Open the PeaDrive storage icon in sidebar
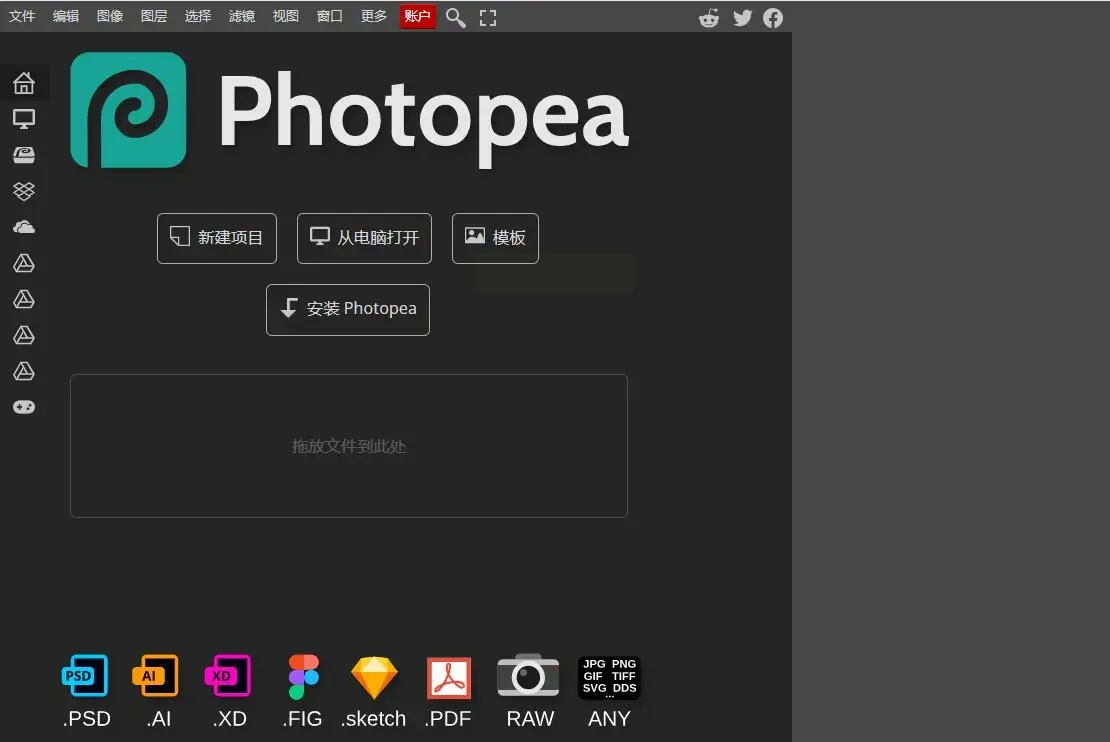1110x742 pixels. [x=24, y=155]
